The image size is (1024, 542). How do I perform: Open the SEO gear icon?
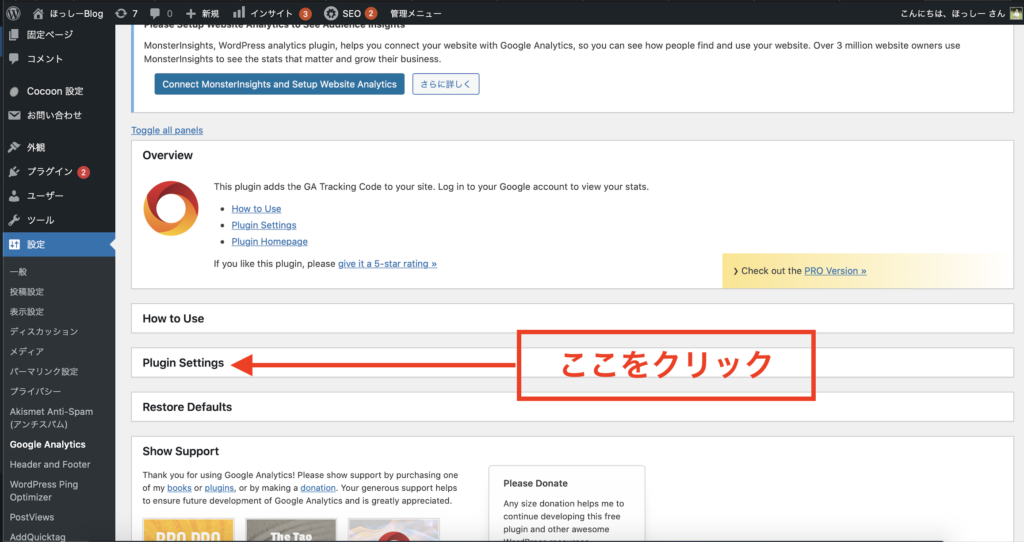[x=331, y=13]
